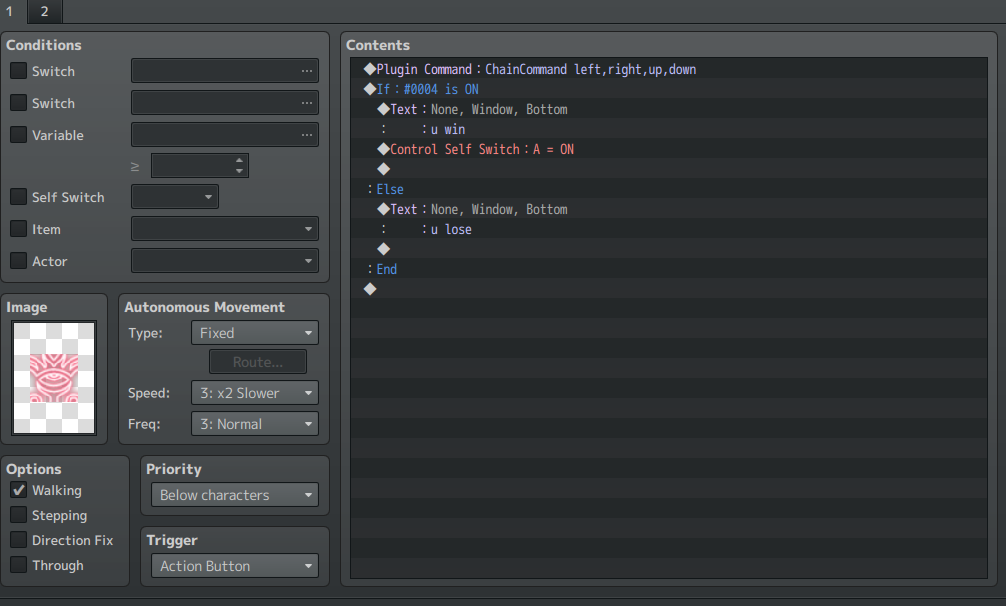Switch to event page tab 2
Image resolution: width=1006 pixels, height=606 pixels.
[44, 11]
